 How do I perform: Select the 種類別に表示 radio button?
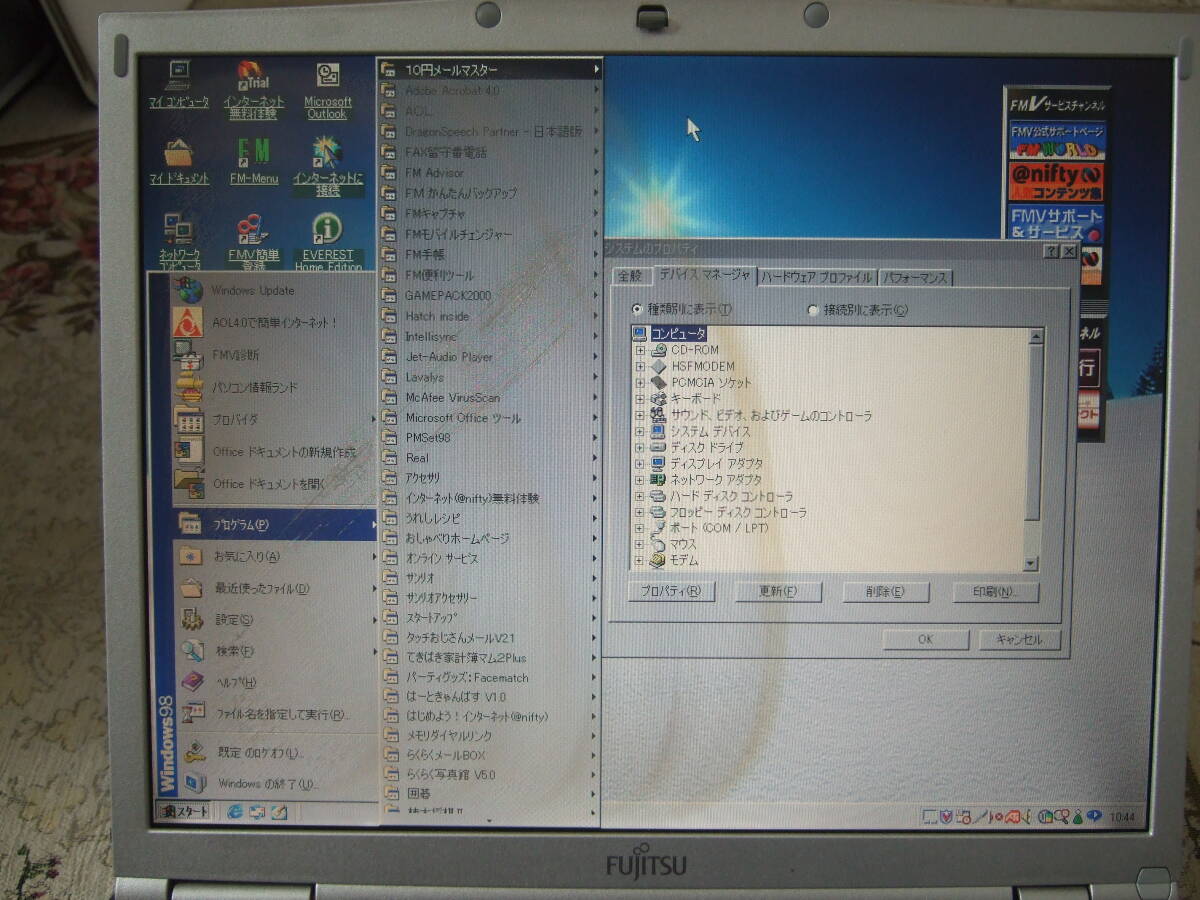pyautogui.click(x=637, y=310)
